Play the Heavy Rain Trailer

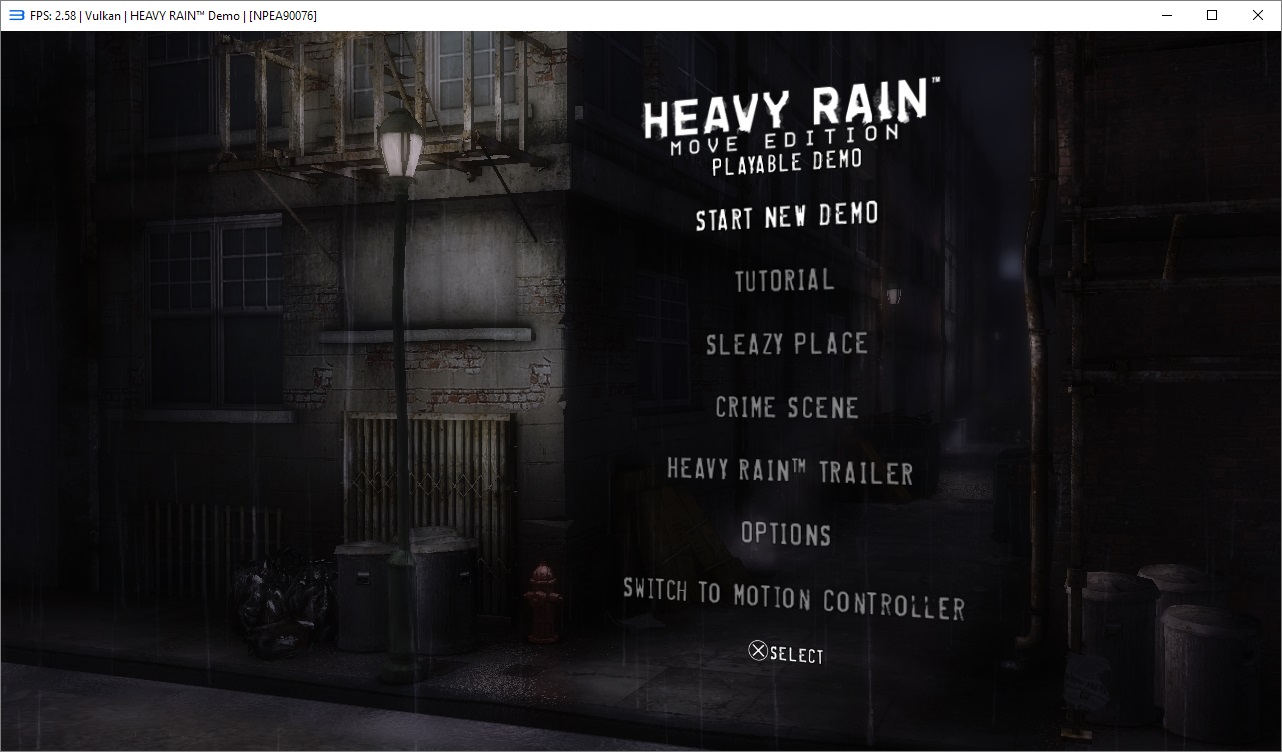pos(790,471)
